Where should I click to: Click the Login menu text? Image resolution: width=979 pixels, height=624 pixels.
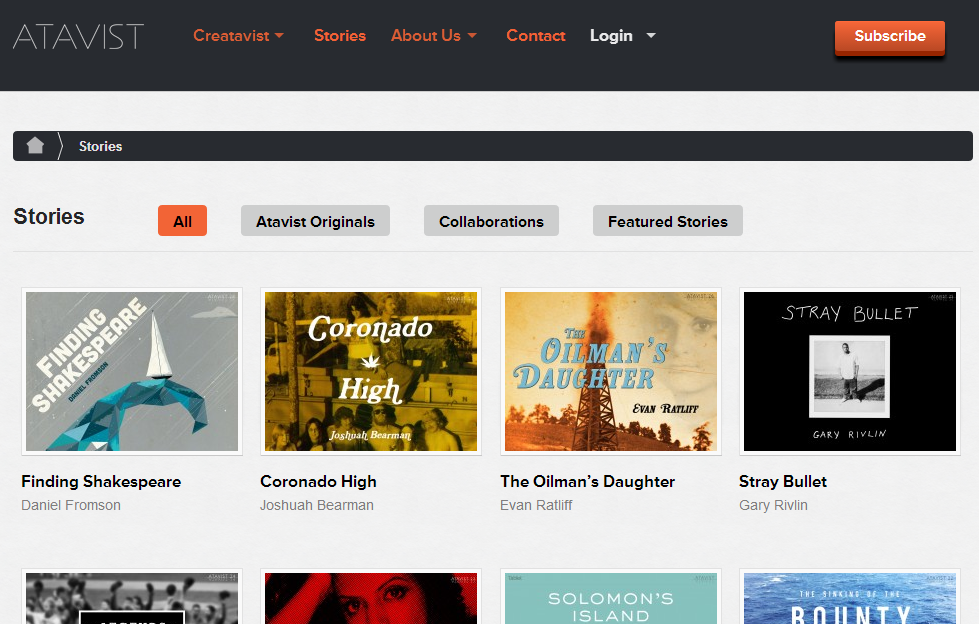click(x=611, y=36)
